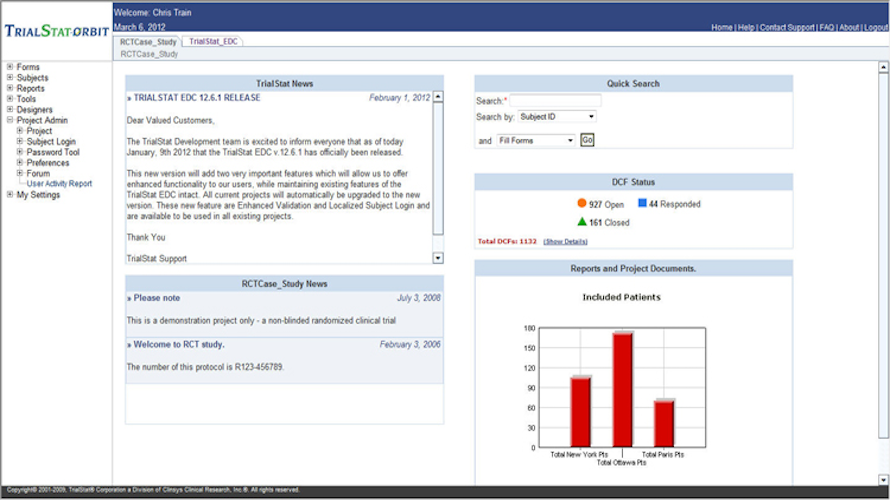Screen dimensions: 890x500
Task: Click the Logout link
Action: 875,27
